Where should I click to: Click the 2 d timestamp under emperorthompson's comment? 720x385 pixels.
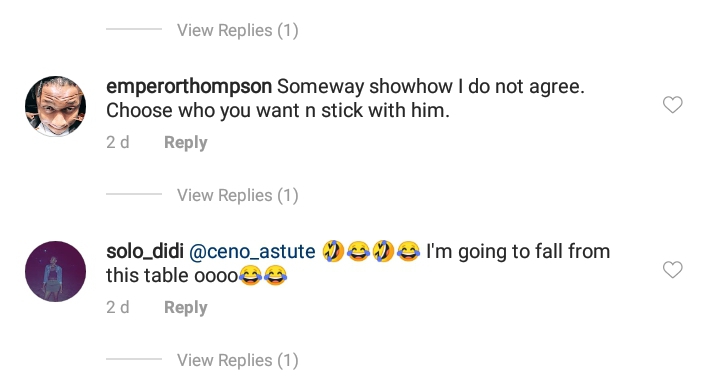pyautogui.click(x=118, y=142)
